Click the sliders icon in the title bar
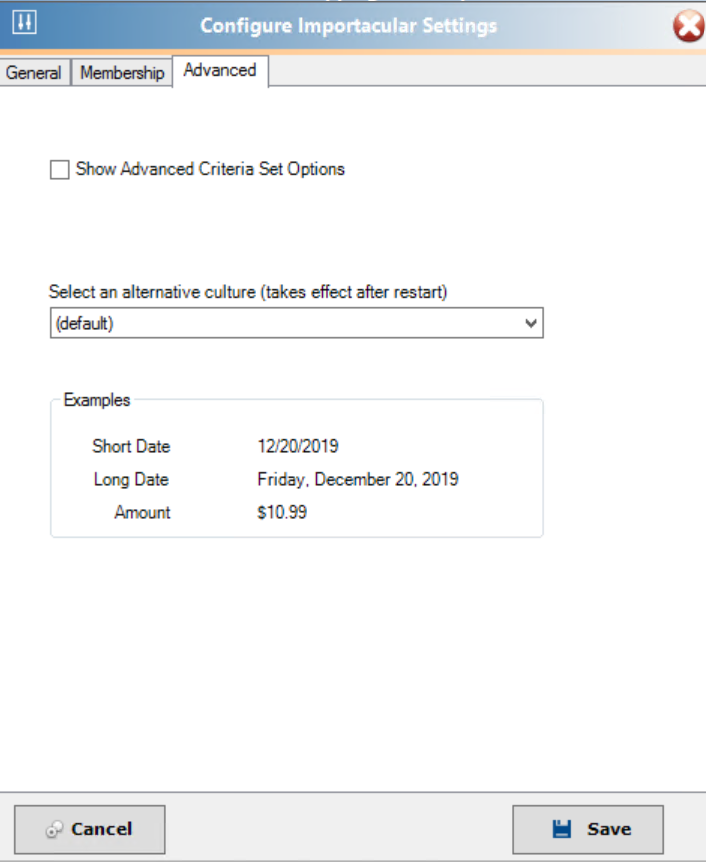 point(24,24)
